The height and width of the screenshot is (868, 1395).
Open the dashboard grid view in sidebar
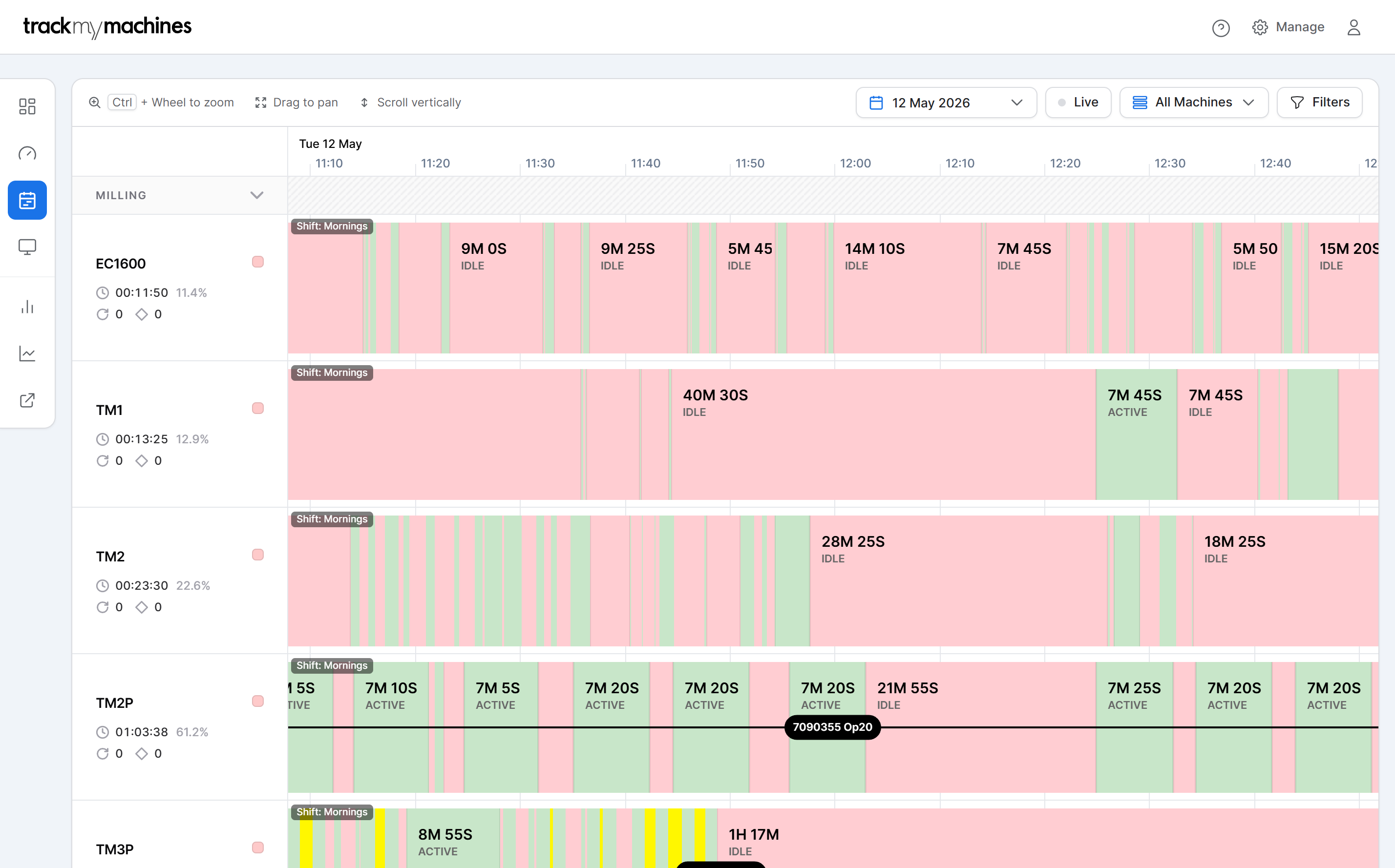click(27, 106)
